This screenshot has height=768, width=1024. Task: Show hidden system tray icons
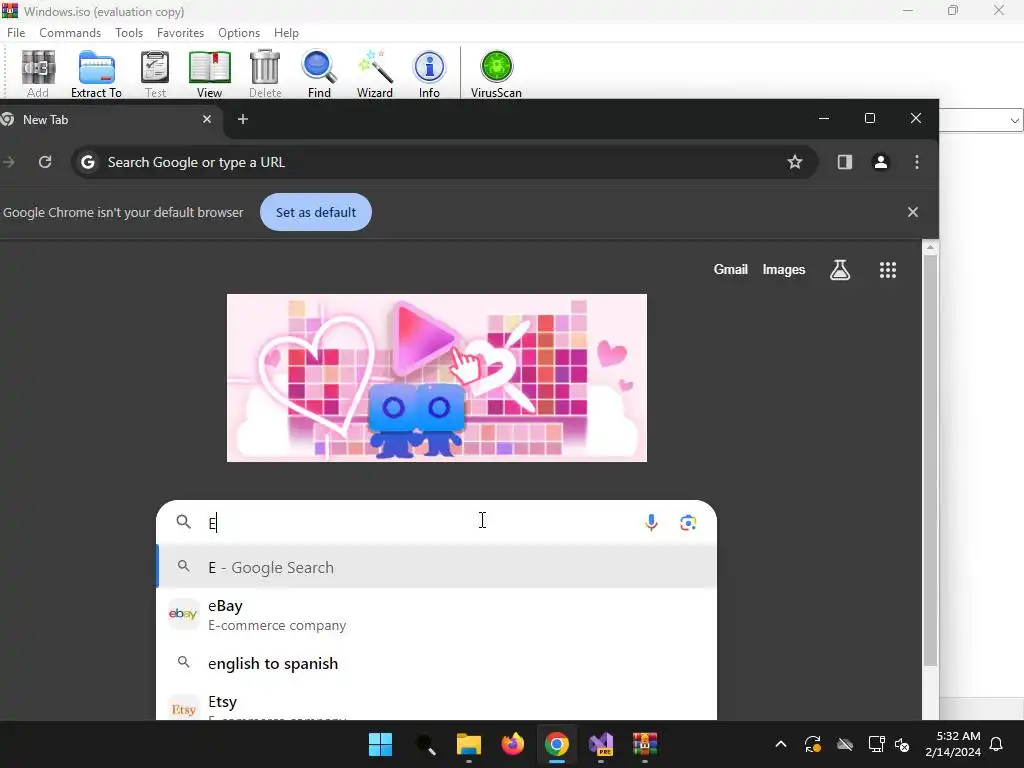tap(780, 744)
